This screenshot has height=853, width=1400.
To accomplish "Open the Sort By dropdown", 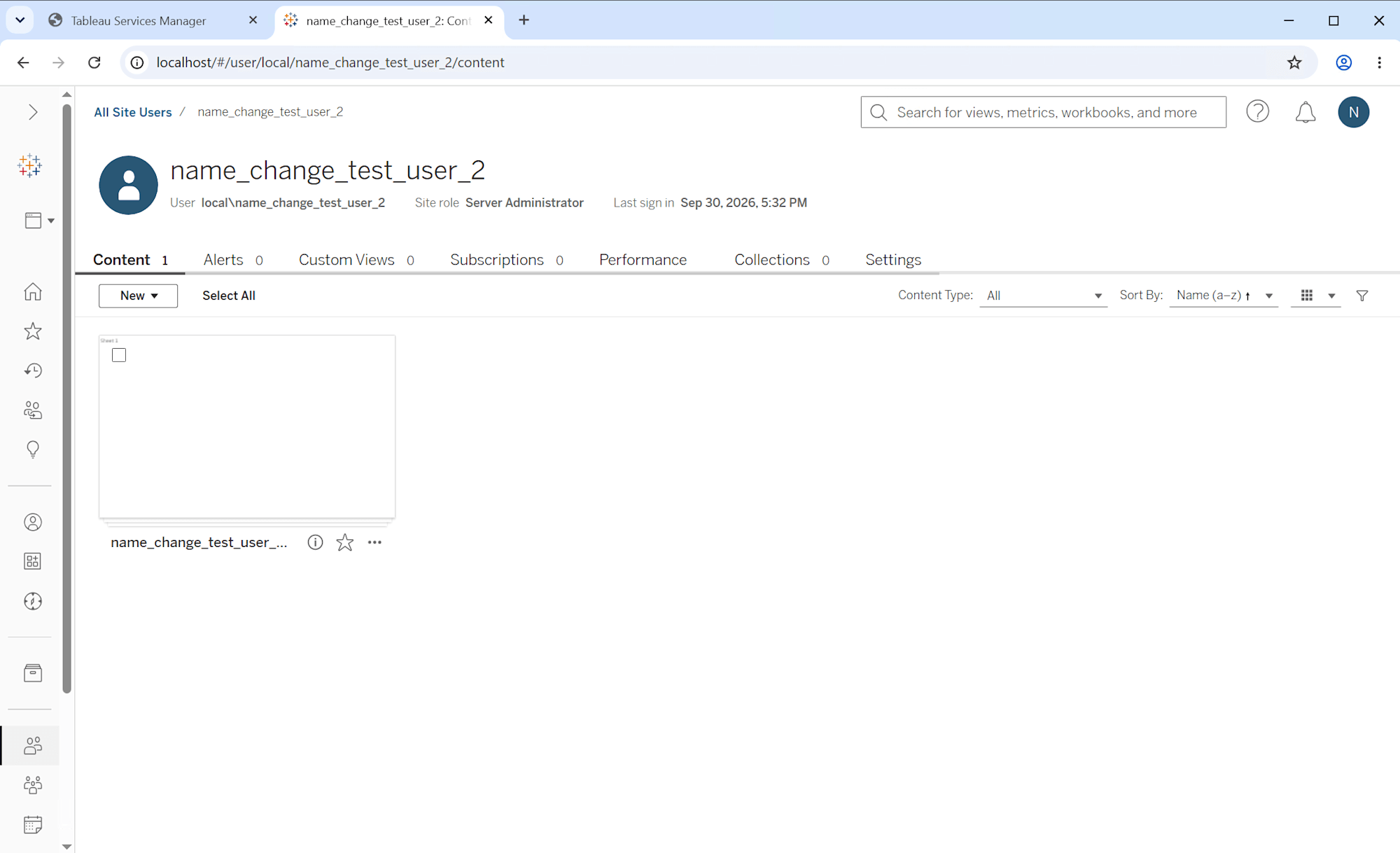I will [x=1224, y=296].
